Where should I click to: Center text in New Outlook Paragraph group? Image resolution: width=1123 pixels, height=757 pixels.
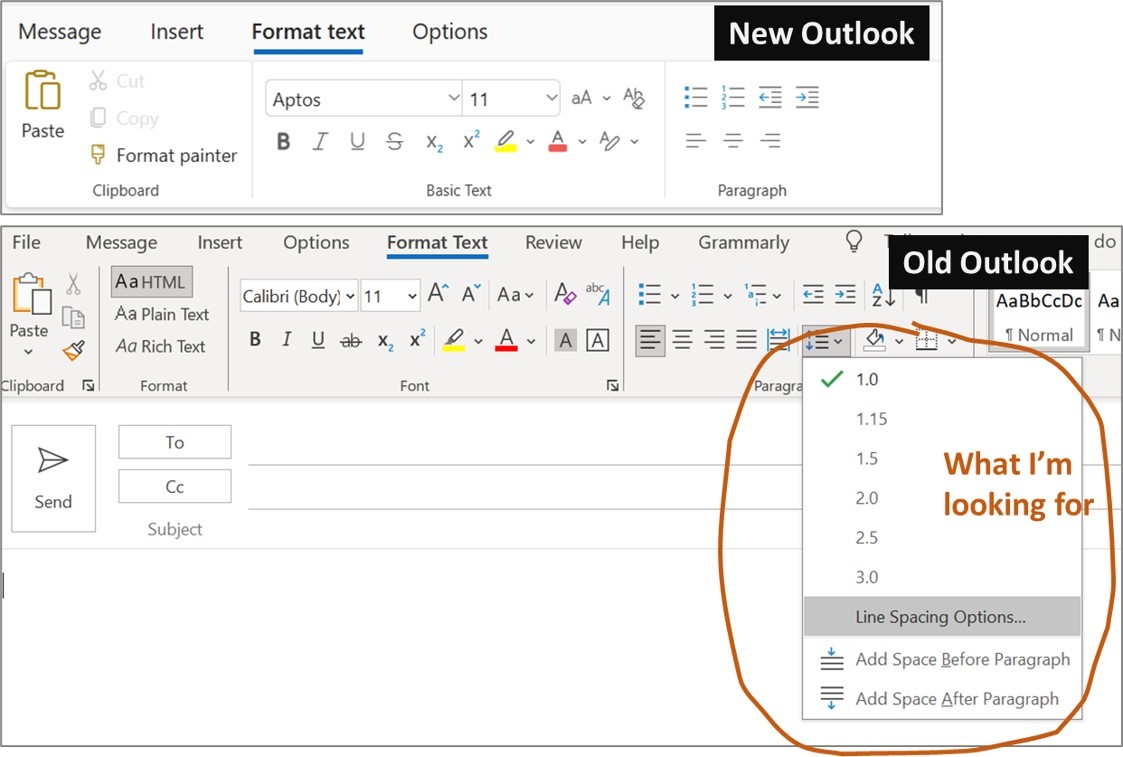click(x=733, y=140)
